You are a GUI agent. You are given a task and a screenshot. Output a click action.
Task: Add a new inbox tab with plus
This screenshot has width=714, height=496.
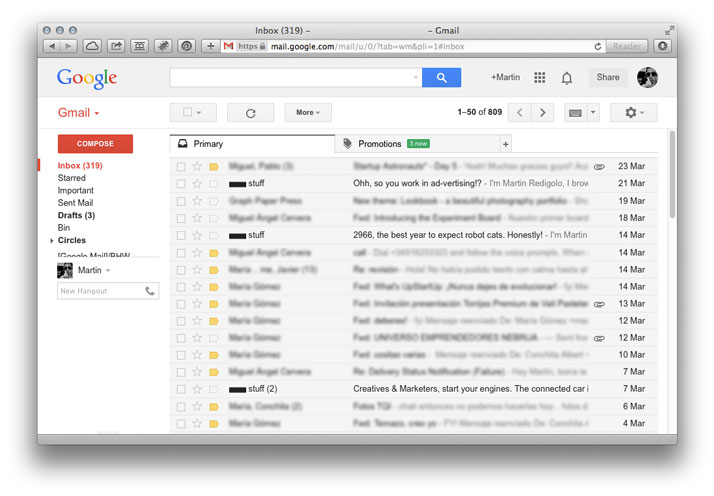pyautogui.click(x=505, y=144)
